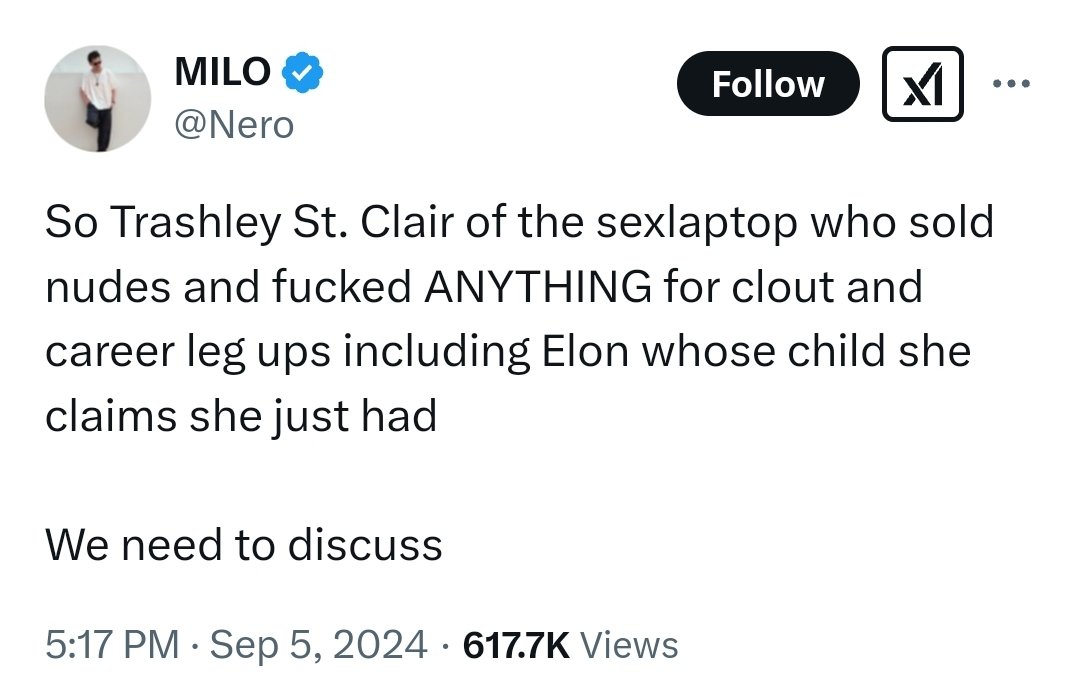Click the Views label beside the count
This screenshot has height=698, width=1079.
coord(629,644)
